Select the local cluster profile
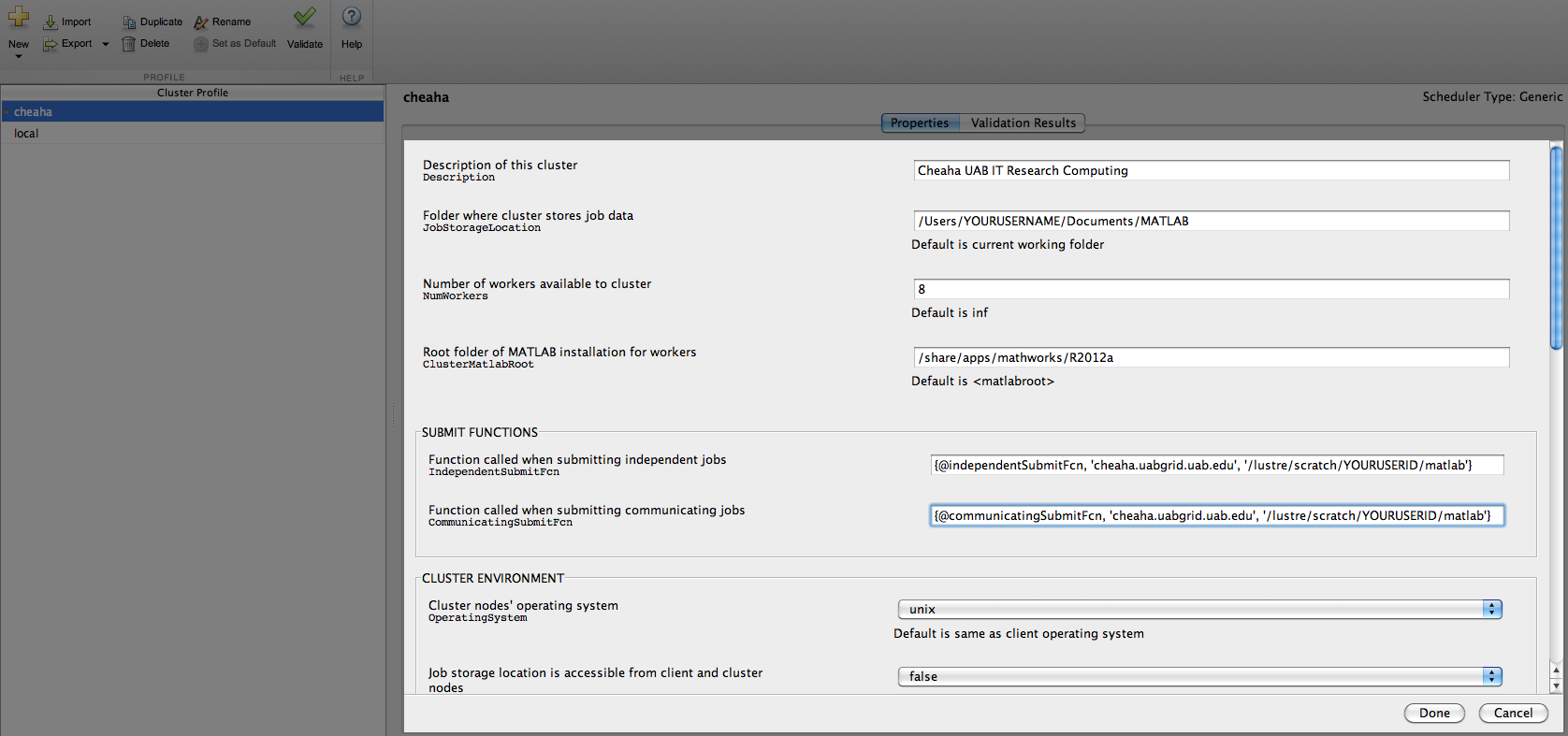 point(26,134)
